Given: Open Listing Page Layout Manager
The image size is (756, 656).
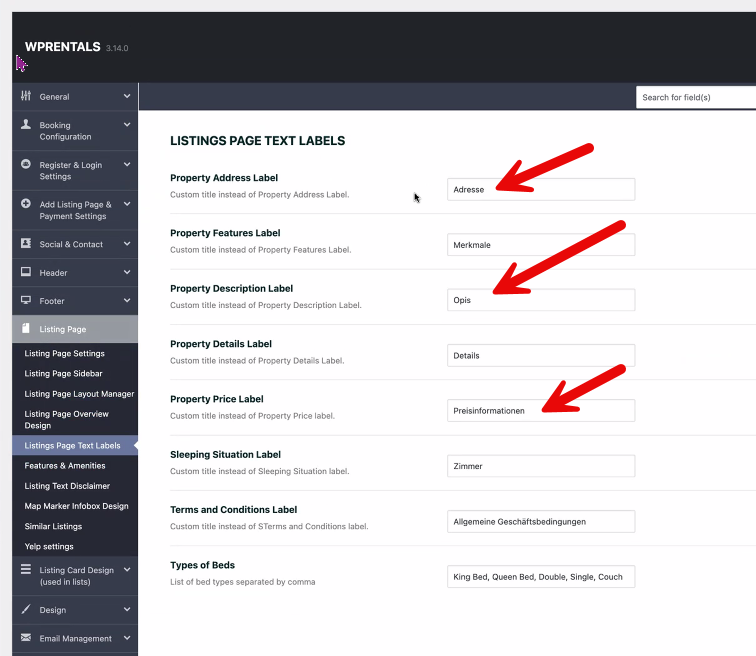Looking at the screenshot, I should click(79, 394).
